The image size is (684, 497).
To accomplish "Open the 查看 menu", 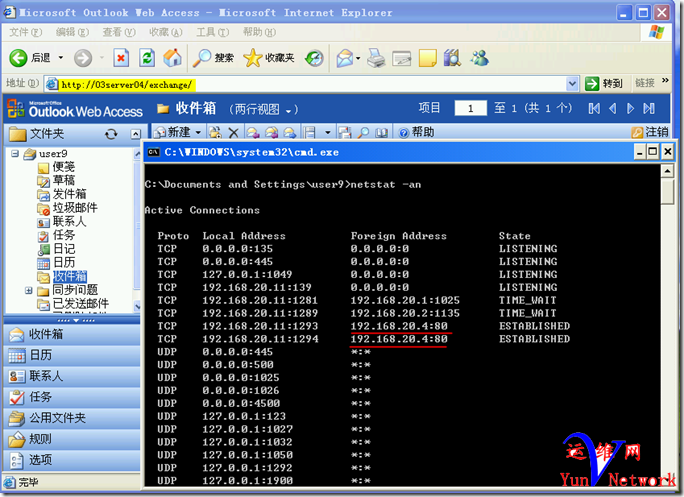I will 119,32.
